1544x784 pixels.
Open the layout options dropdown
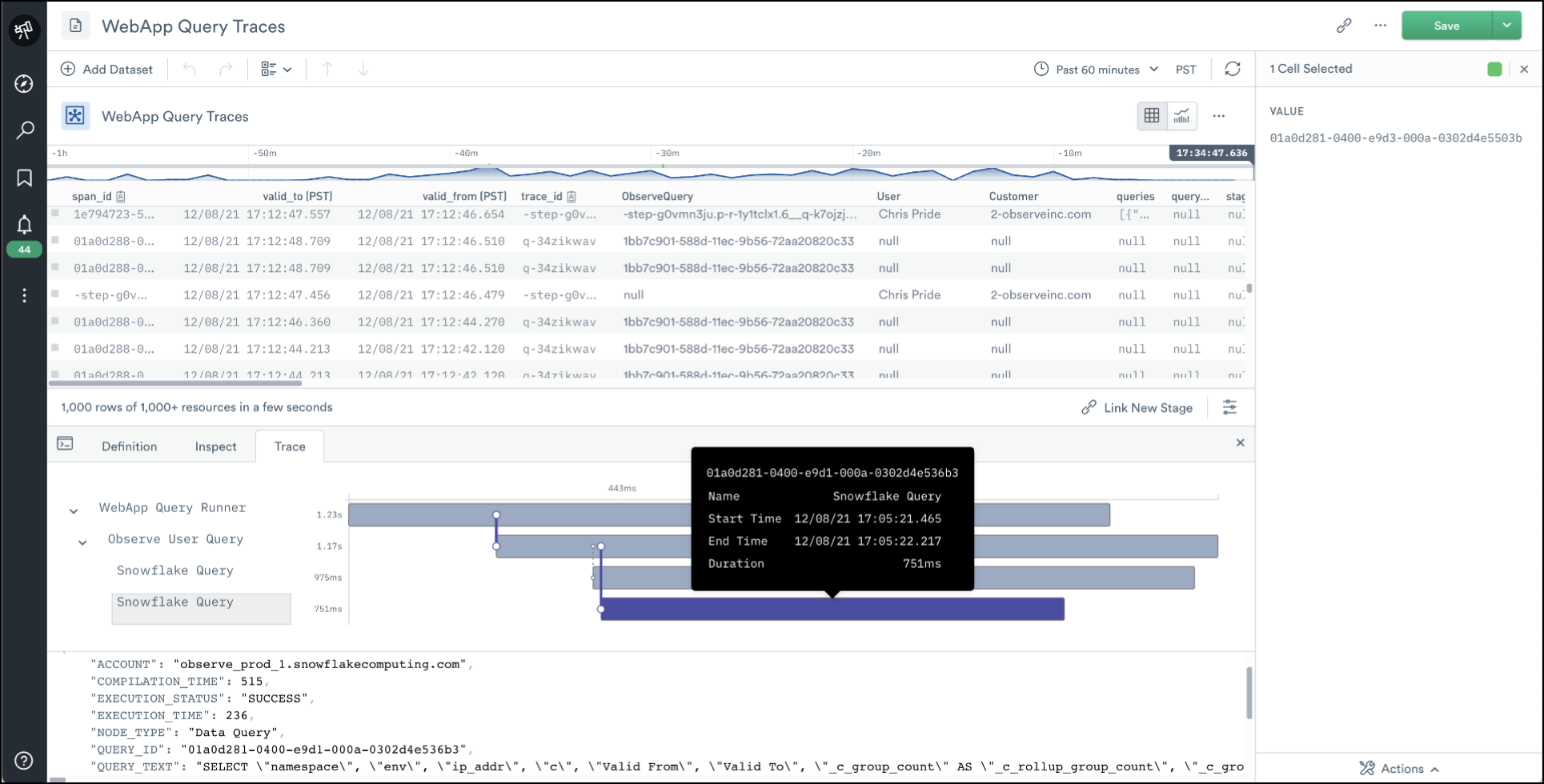point(276,70)
